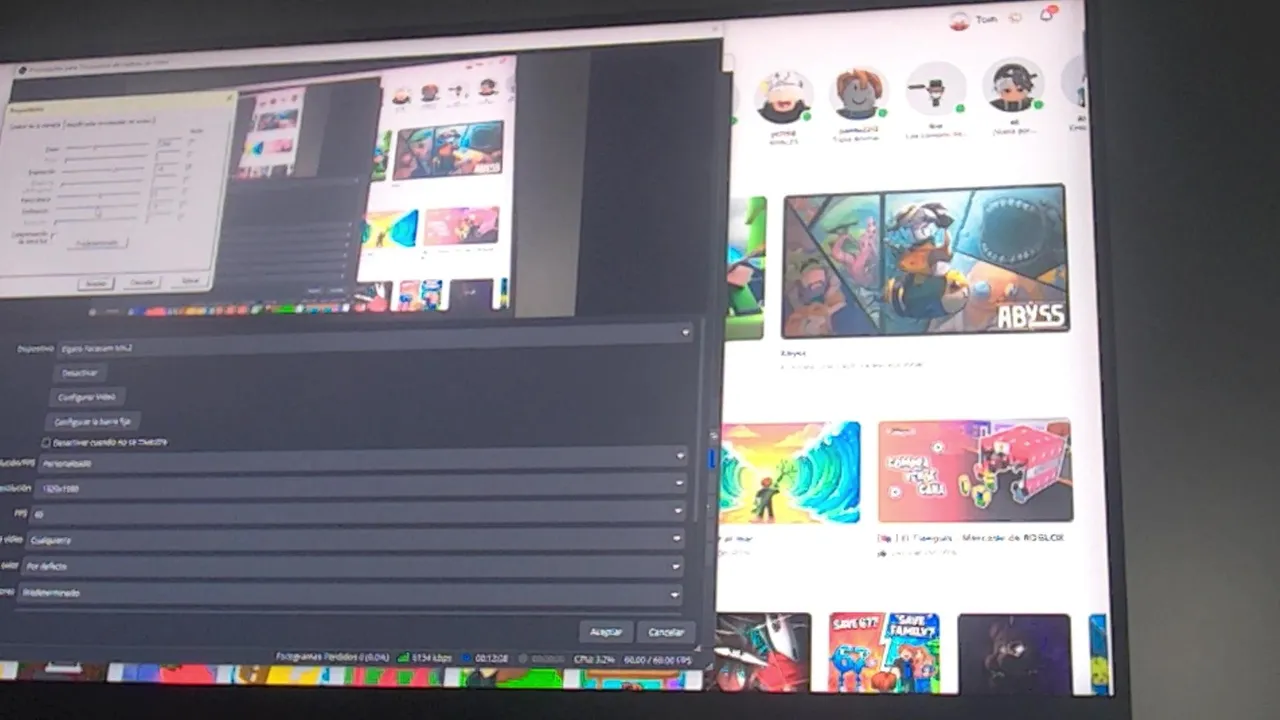
Task: Click the grey recording indicator in status bar
Action: [x=523, y=659]
